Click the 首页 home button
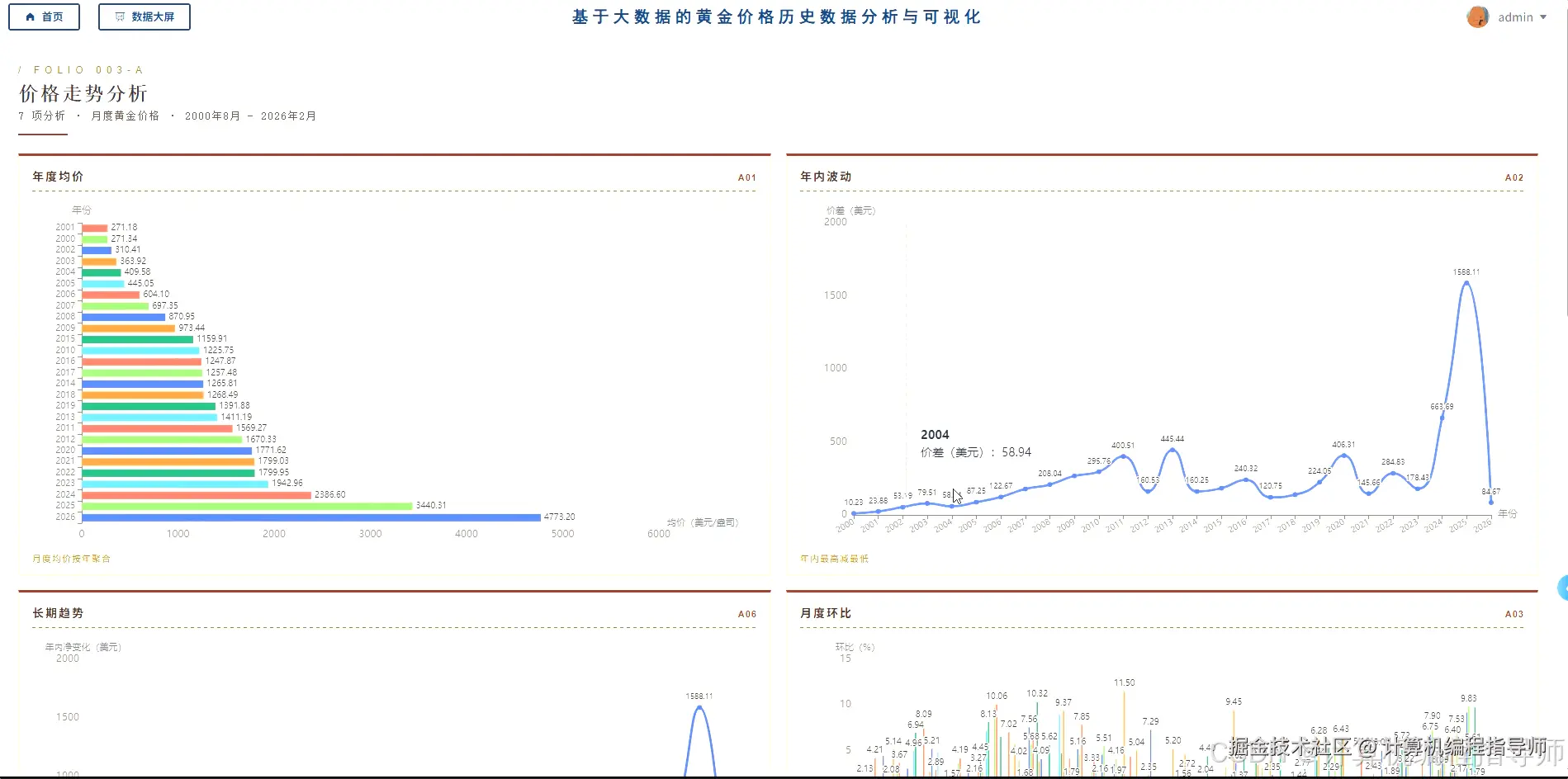 [44, 17]
